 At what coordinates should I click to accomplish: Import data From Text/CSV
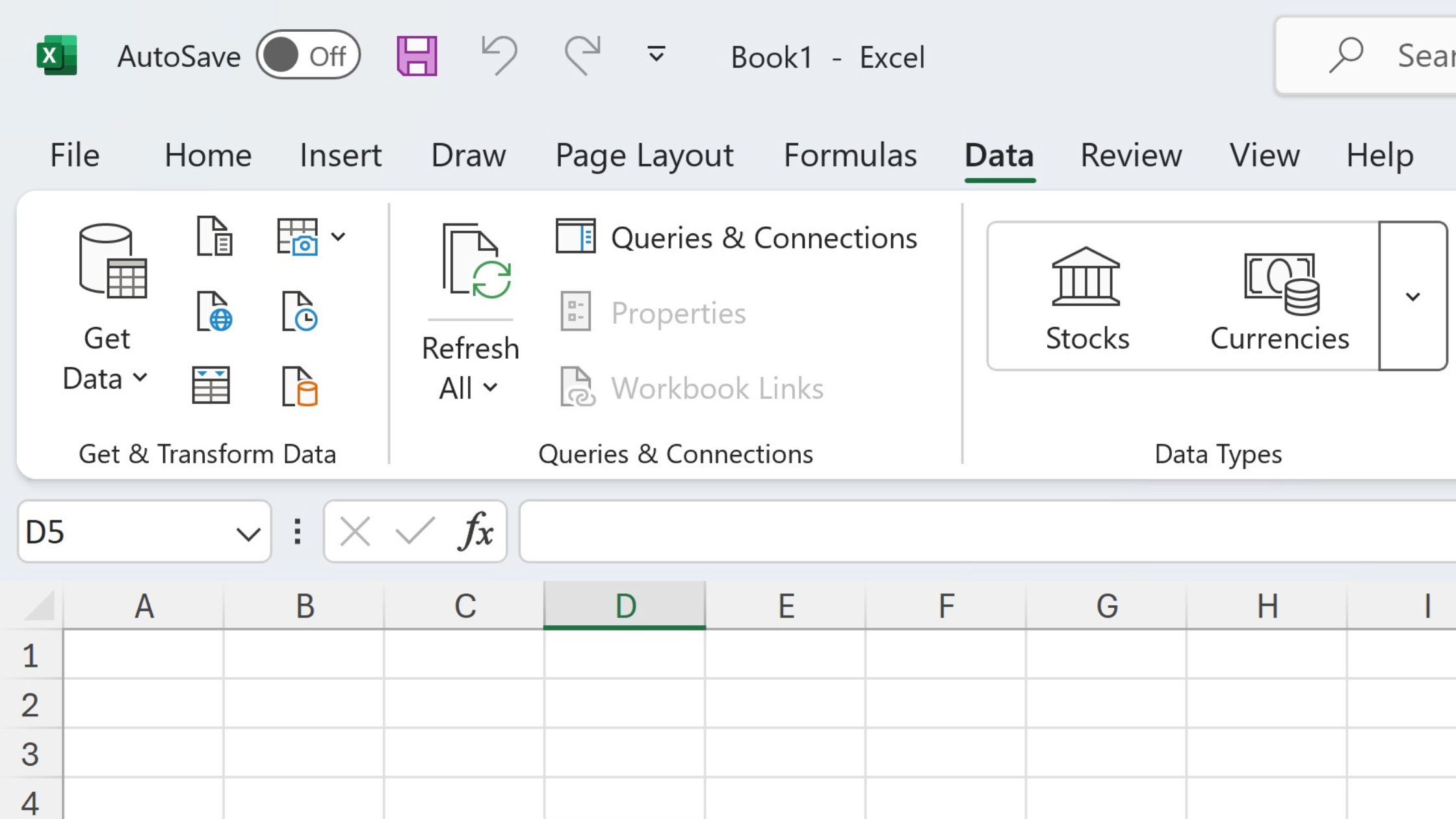tap(214, 236)
